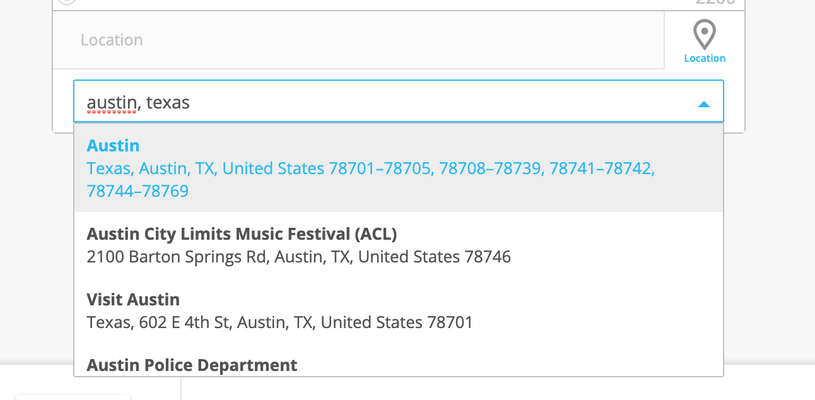Click the partial circular icon at the top left
The image size is (815, 400).
tap(66, 2)
